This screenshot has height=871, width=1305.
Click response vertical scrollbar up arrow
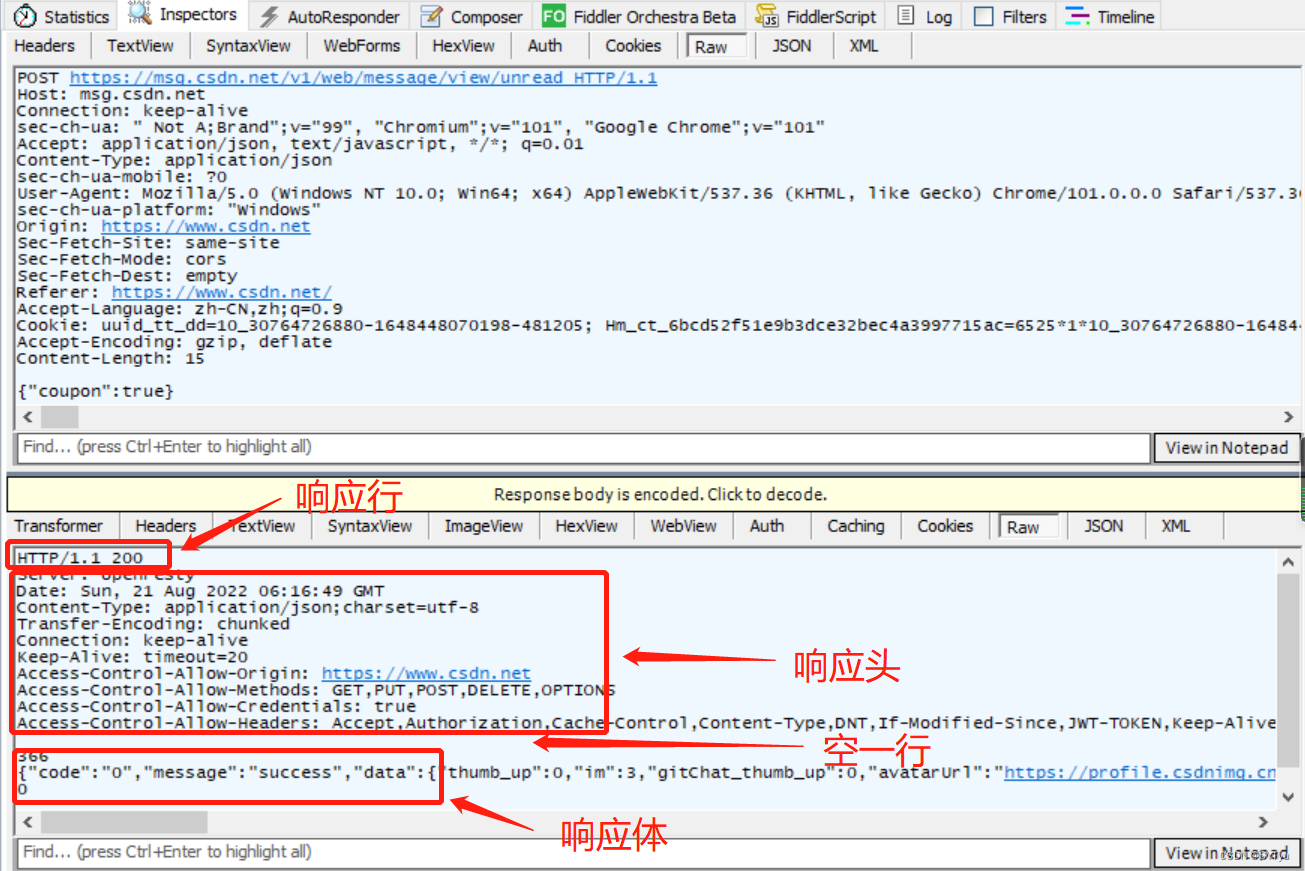point(1287,563)
